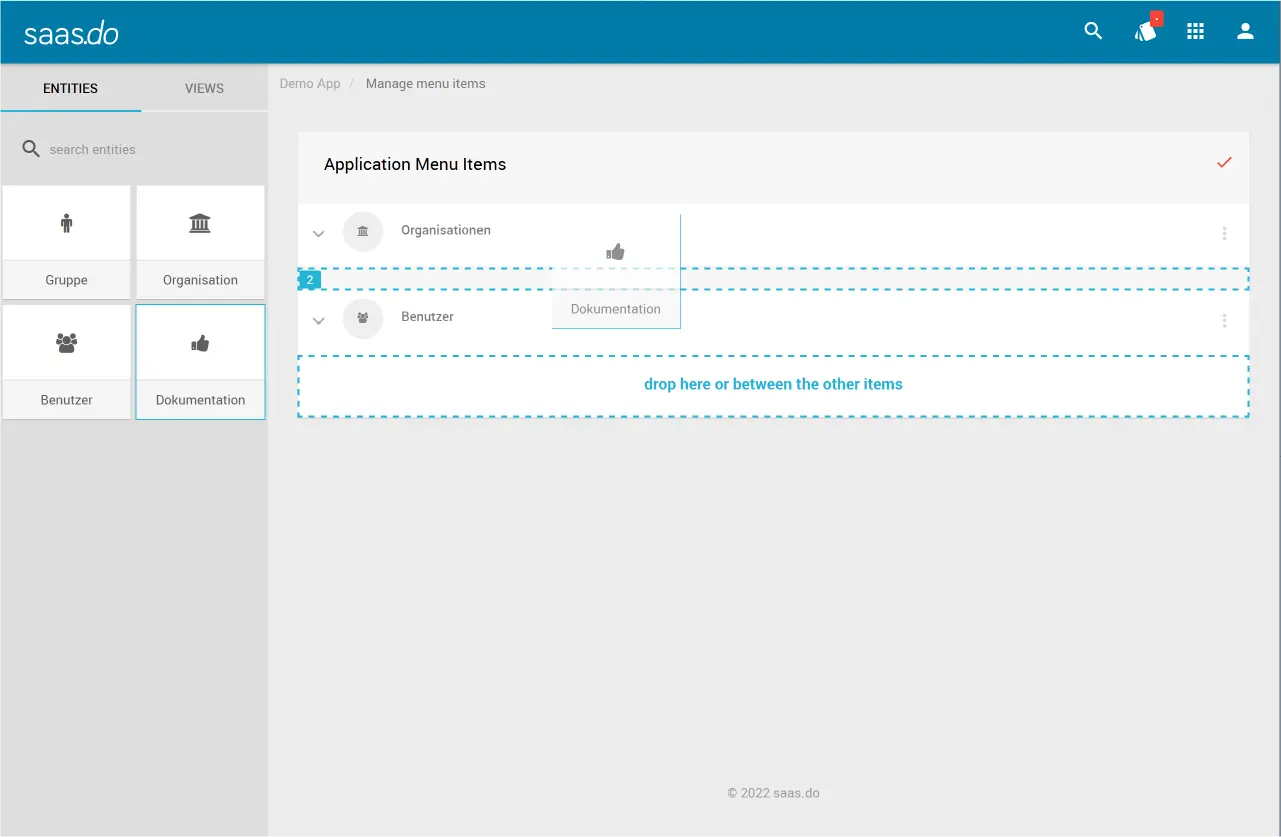Open the user account profile icon
1281x837 pixels.
click(1245, 31)
